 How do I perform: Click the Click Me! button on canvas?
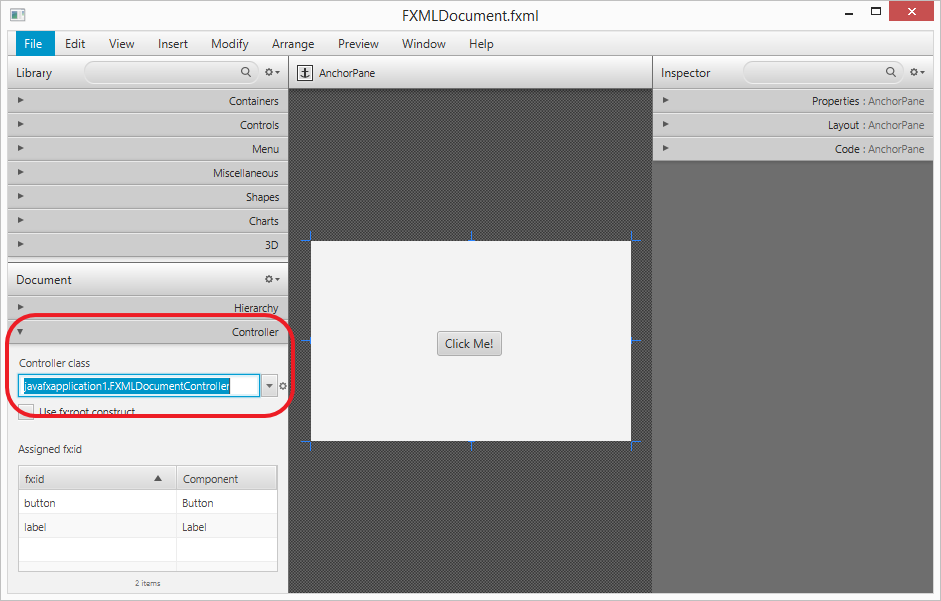coord(469,344)
